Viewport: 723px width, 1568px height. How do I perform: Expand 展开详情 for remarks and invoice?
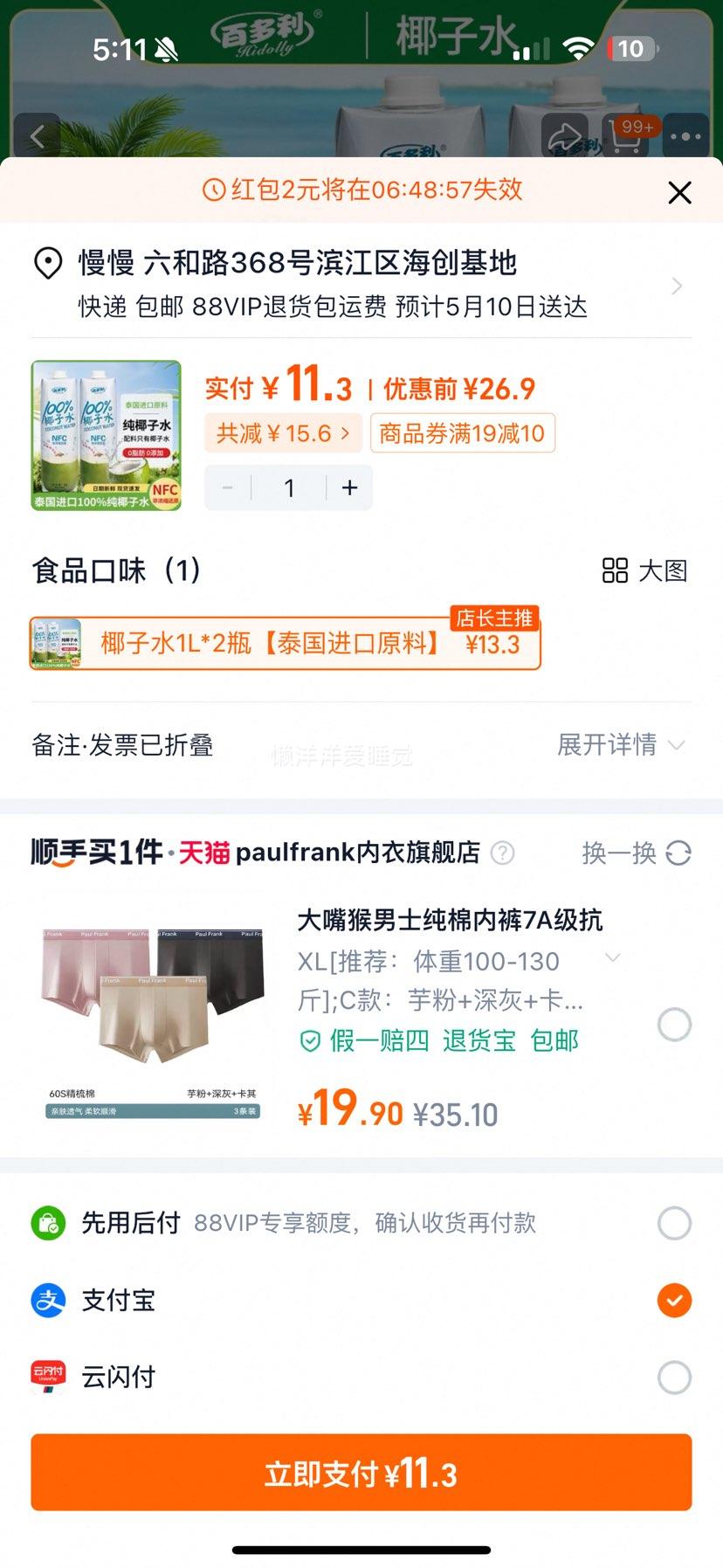coord(621,745)
